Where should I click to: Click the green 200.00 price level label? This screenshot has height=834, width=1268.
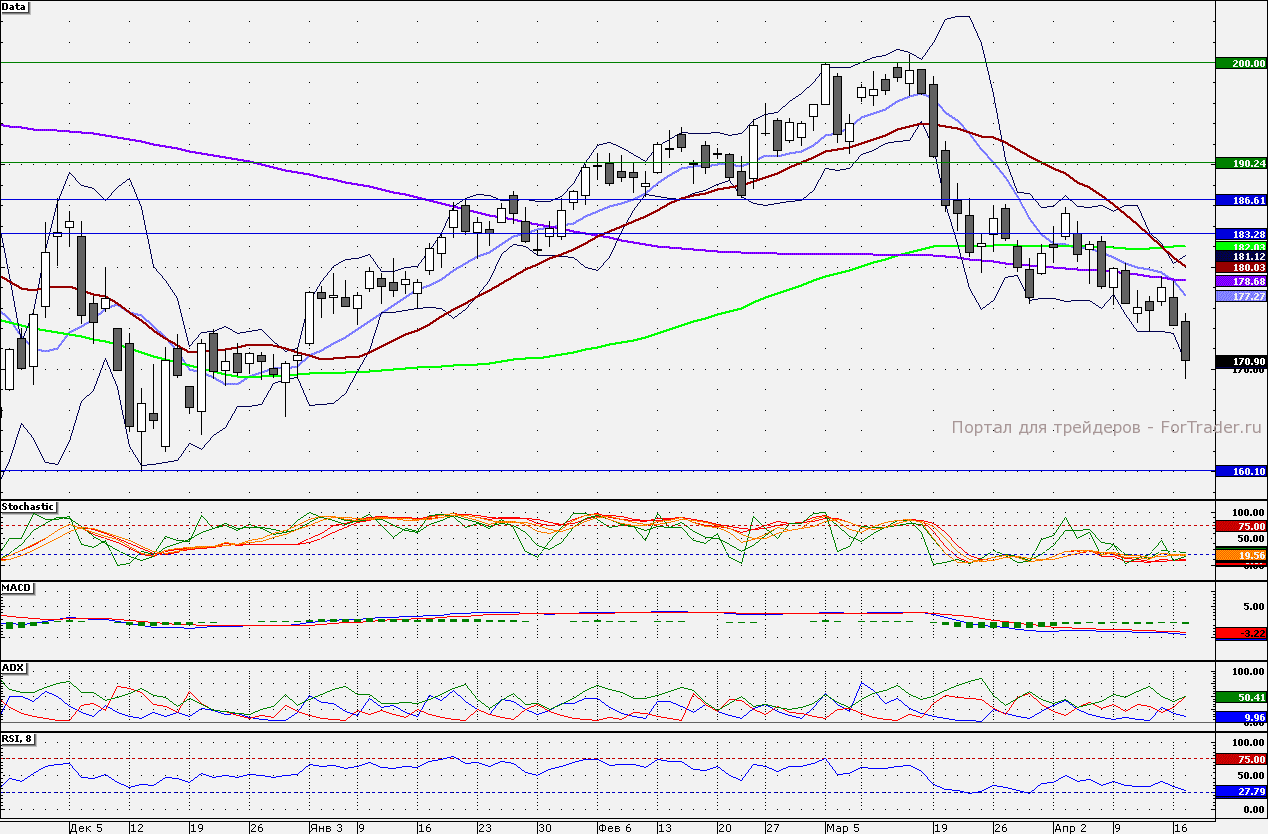1241,63
